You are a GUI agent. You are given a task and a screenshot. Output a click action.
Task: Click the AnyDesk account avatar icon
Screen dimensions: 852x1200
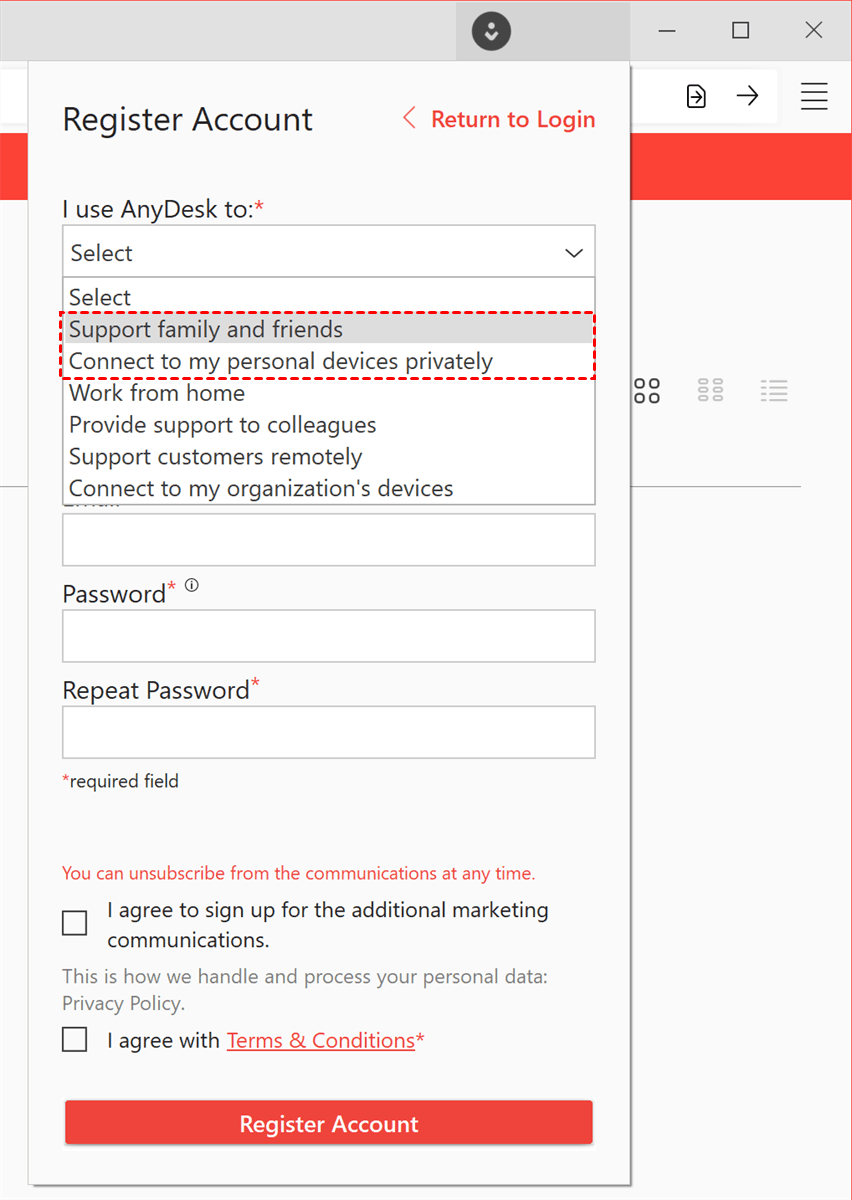pos(491,31)
